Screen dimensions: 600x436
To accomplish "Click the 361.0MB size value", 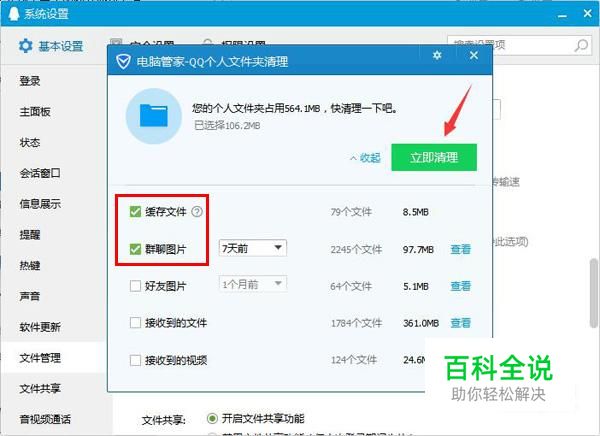I will [421, 323].
